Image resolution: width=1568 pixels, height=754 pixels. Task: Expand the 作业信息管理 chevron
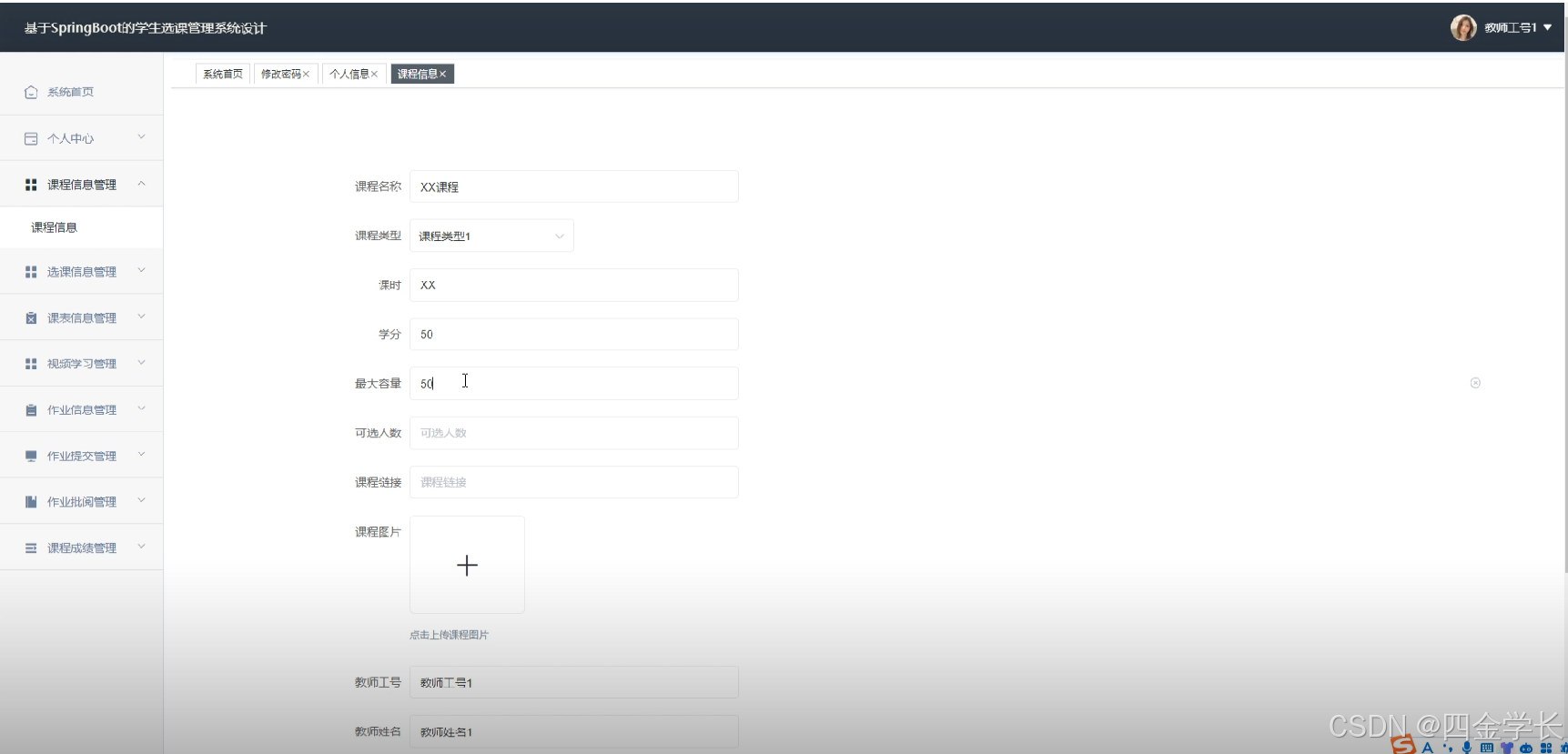(x=141, y=408)
